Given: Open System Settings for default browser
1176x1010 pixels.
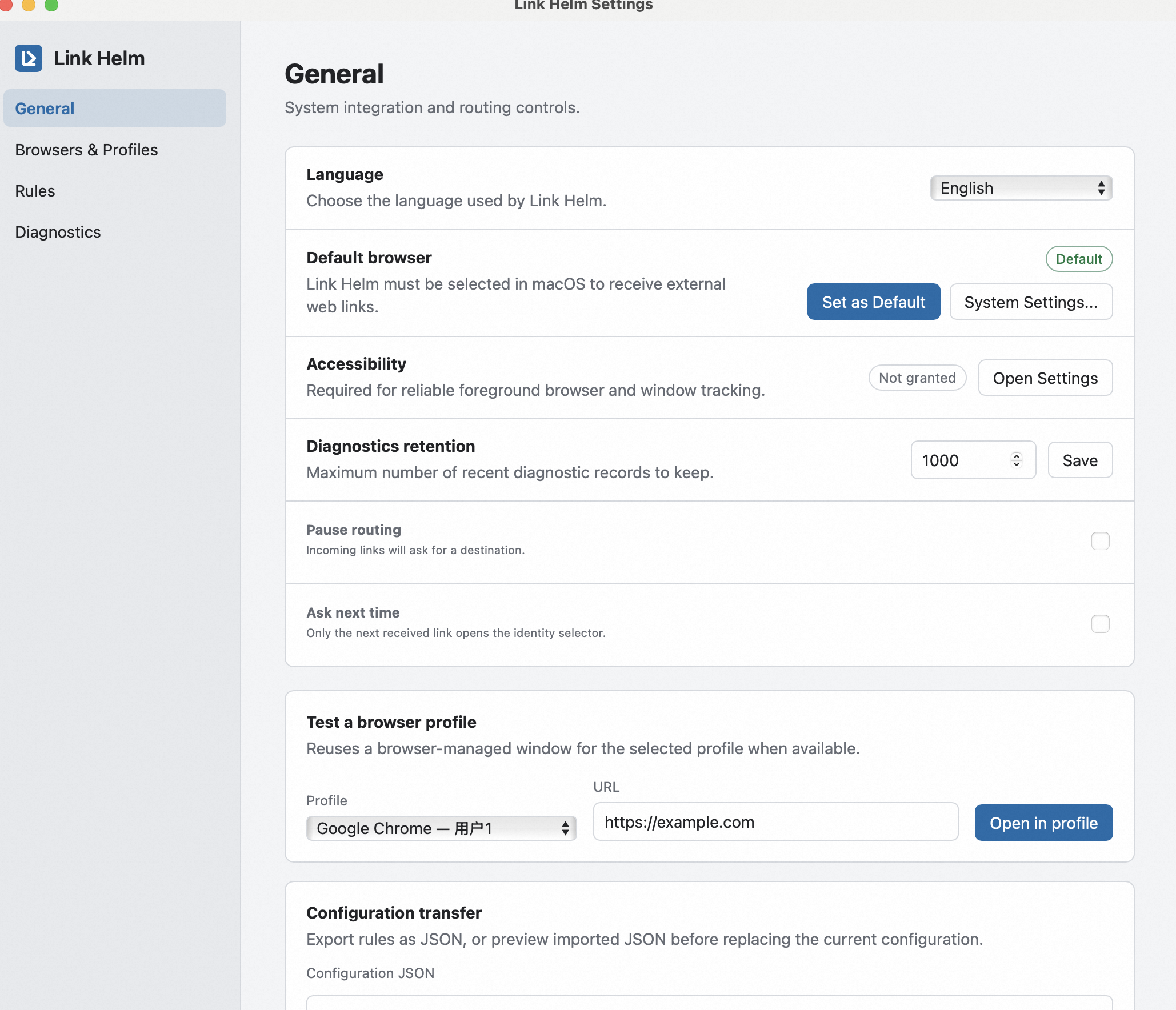Looking at the screenshot, I should [1031, 302].
